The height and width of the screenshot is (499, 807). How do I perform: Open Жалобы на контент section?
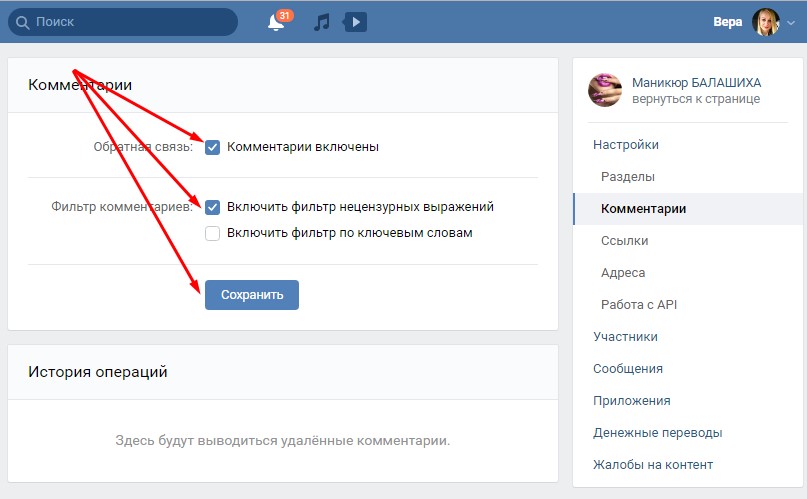(653, 465)
